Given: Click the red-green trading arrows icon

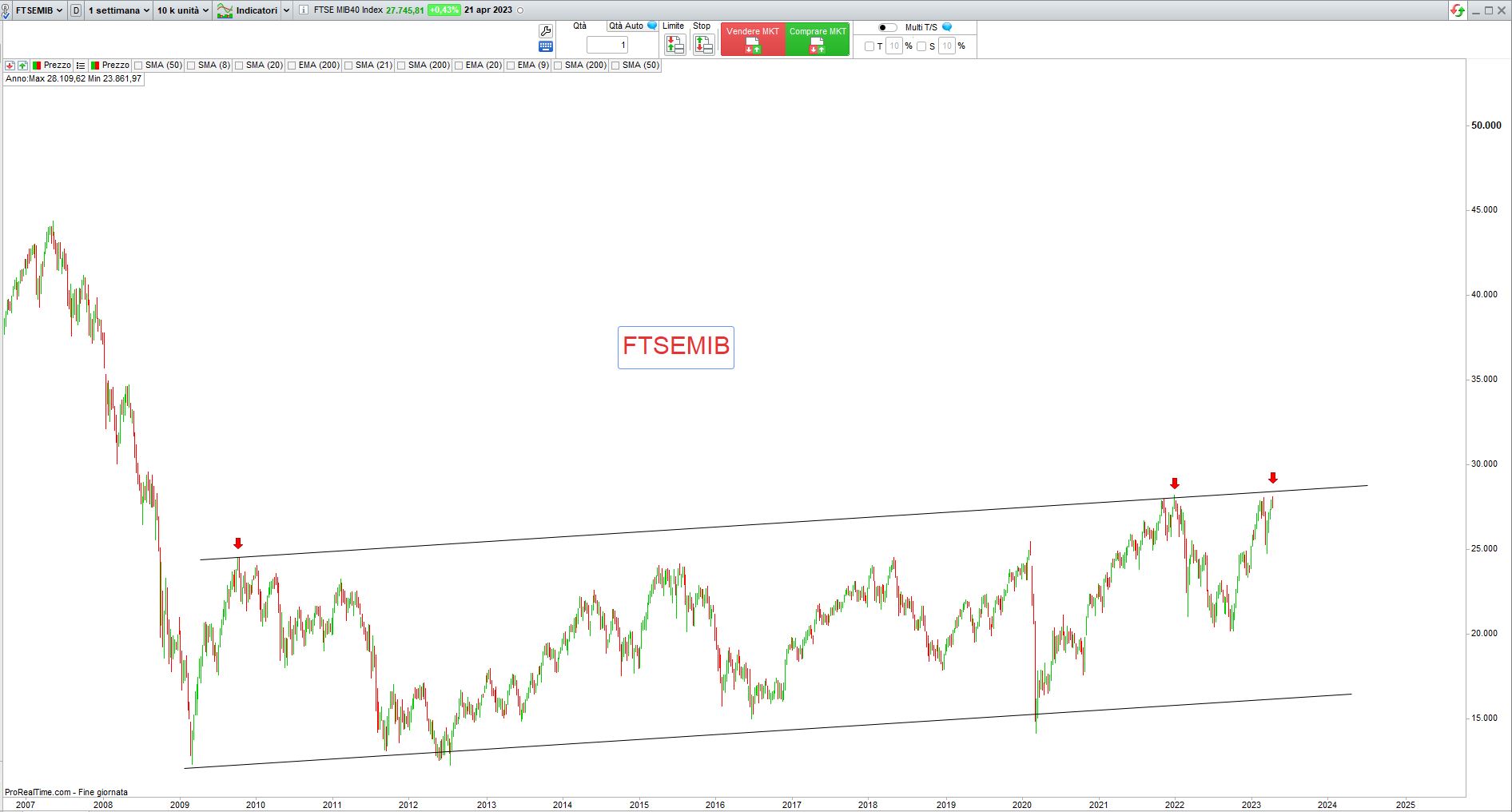Looking at the screenshot, I should (1458, 10).
